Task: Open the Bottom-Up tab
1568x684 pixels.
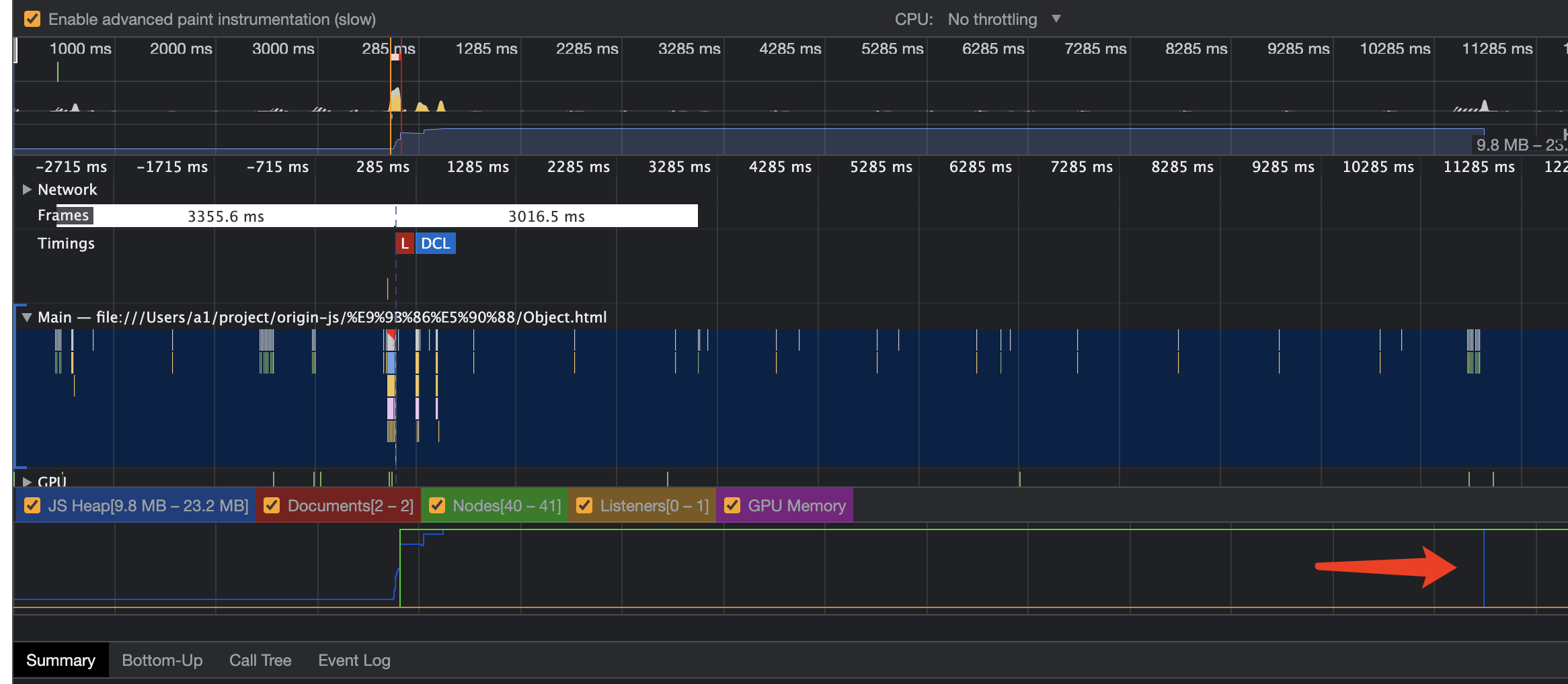Action: pos(162,660)
